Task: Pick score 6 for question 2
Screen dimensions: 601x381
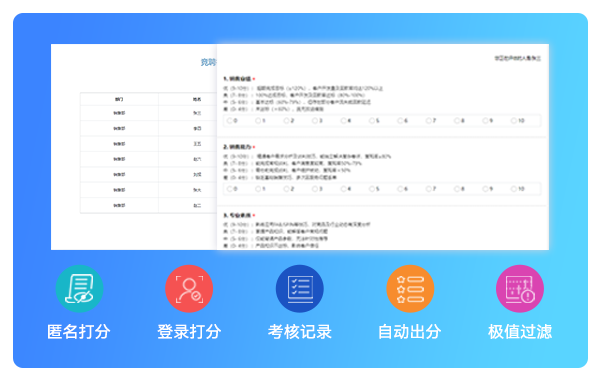Action: [400, 189]
